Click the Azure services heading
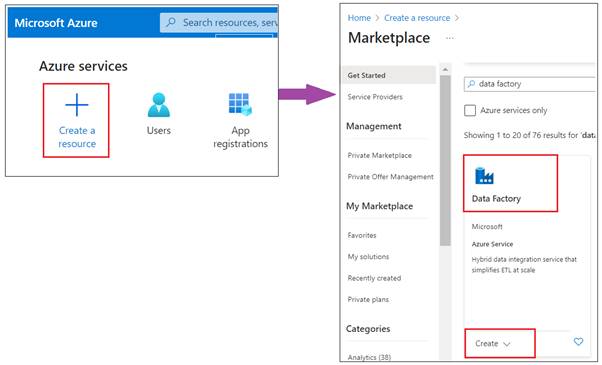This screenshot has height=365, width=602. pyautogui.click(x=83, y=66)
